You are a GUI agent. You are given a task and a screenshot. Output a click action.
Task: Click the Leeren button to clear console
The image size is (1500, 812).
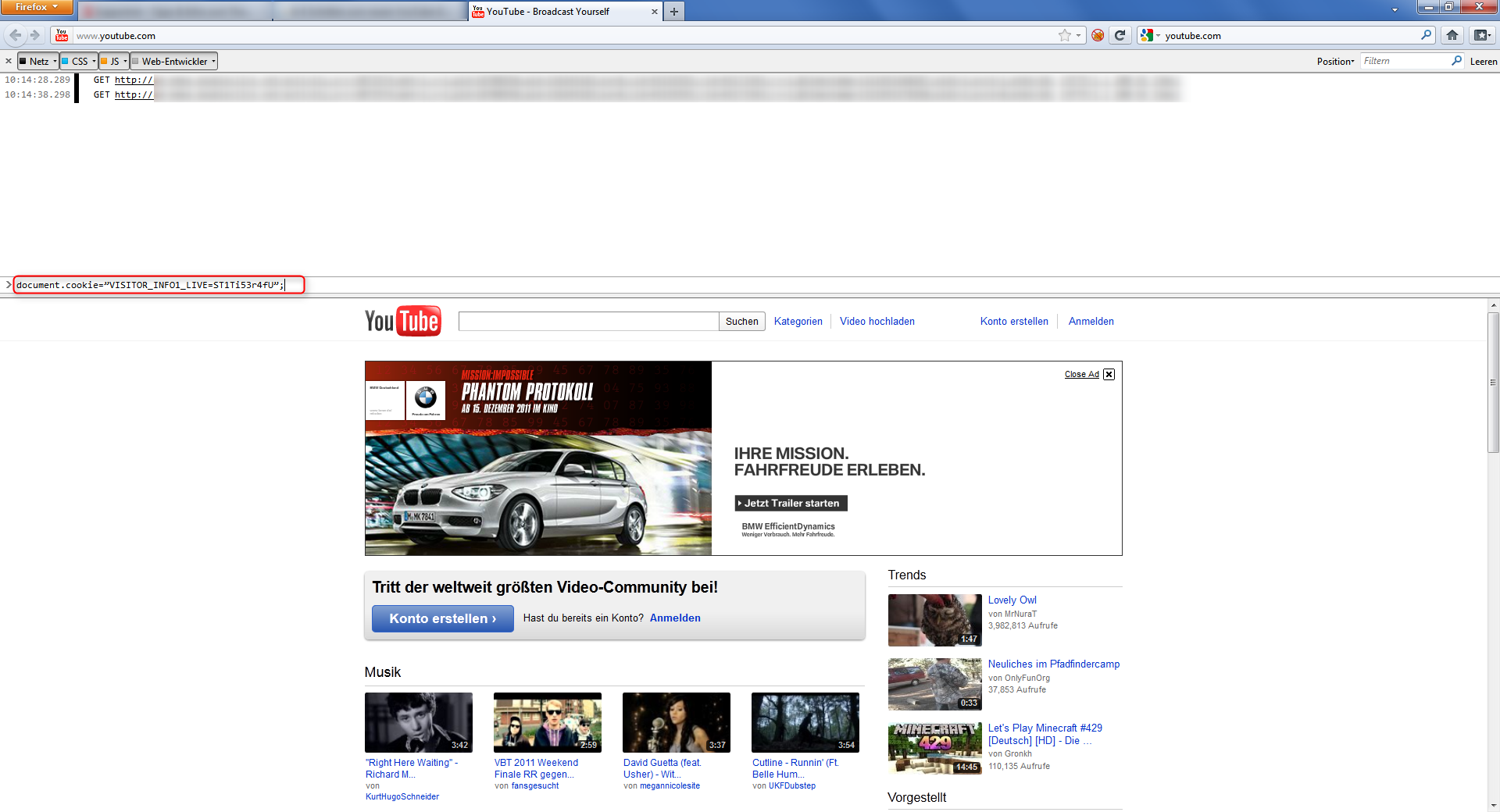[1483, 61]
